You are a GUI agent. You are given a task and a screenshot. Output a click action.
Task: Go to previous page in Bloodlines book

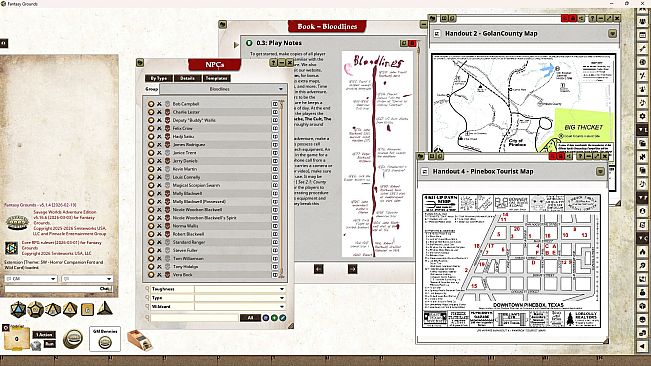318,269
